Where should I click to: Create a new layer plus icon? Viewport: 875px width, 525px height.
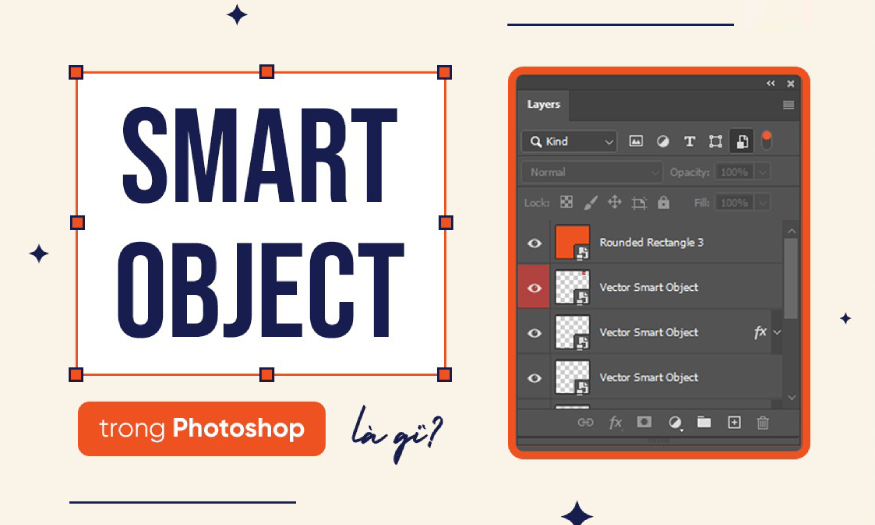tap(734, 422)
